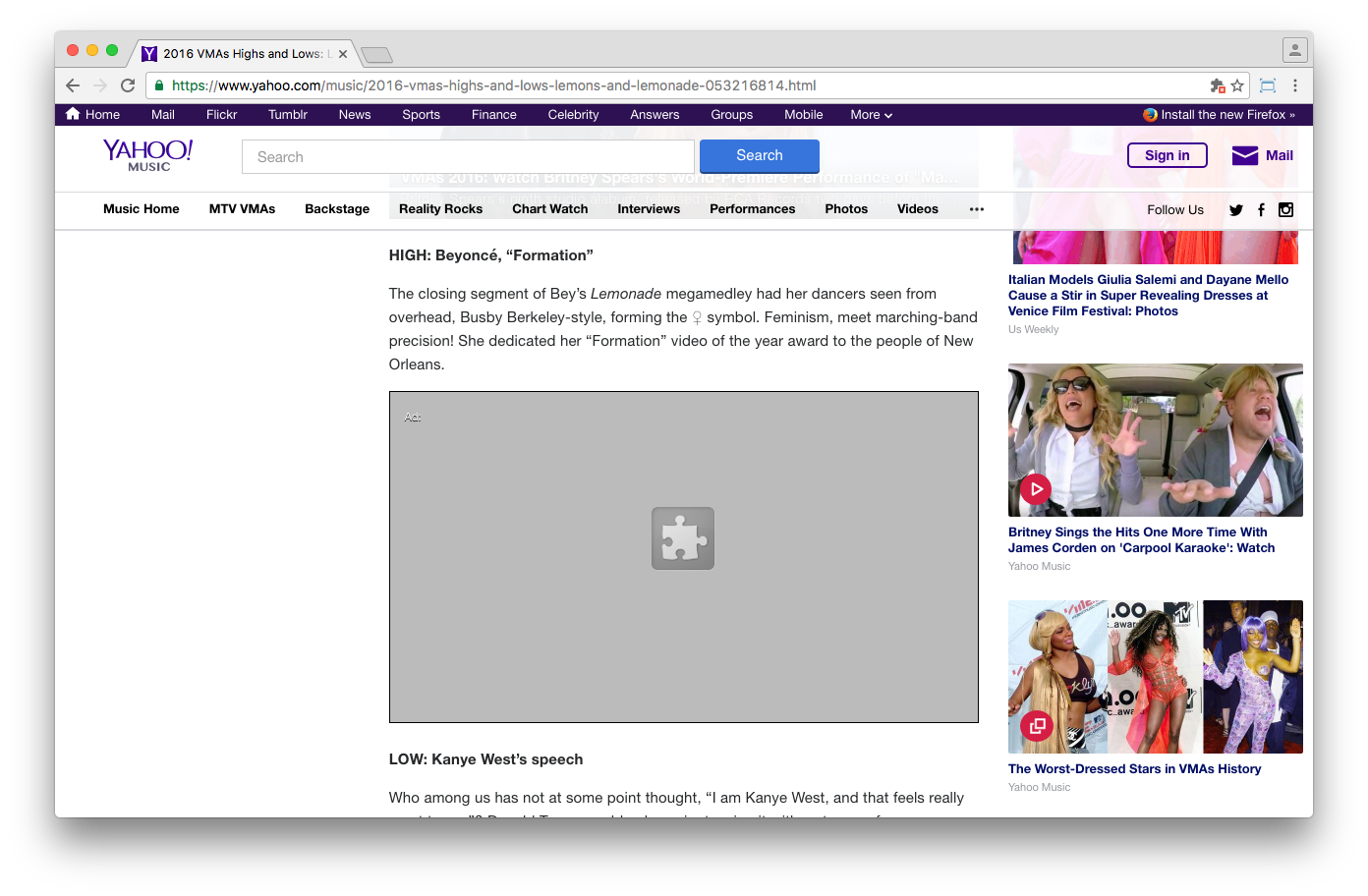Reload the page with refresh icon
This screenshot has height=896, width=1368.
coord(128,85)
